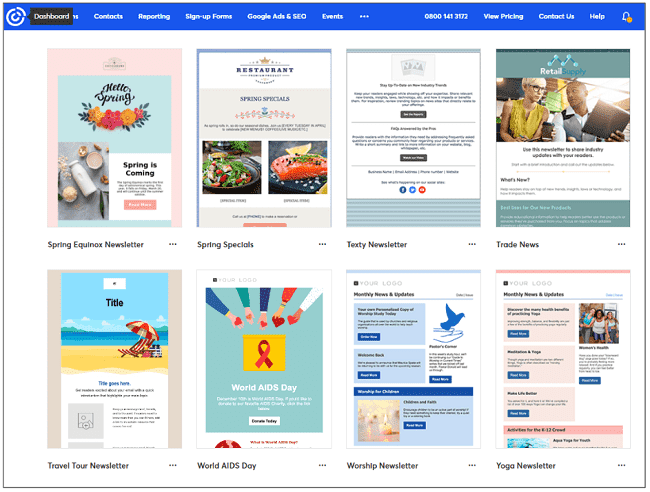The height and width of the screenshot is (492, 650).
Task: Open Sign-up Forms in navigation
Action: click(208, 17)
